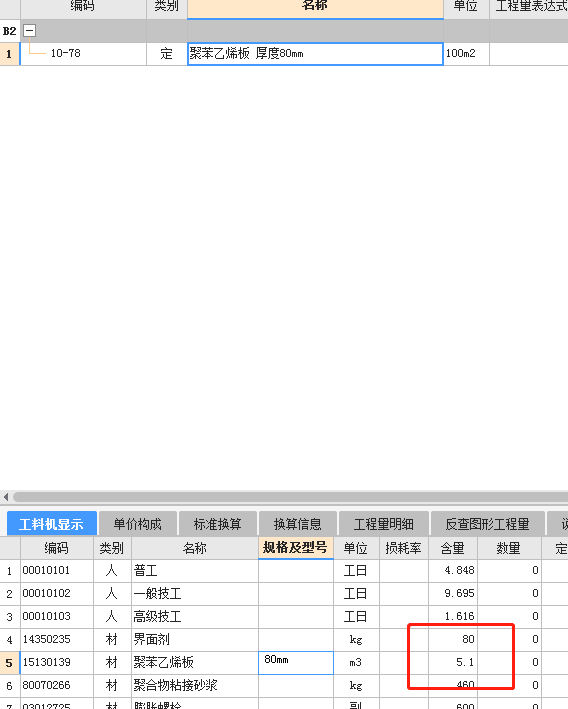Image resolution: width=568 pixels, height=709 pixels.
Task: Click the upper table 类别 column header
Action: 166,7
